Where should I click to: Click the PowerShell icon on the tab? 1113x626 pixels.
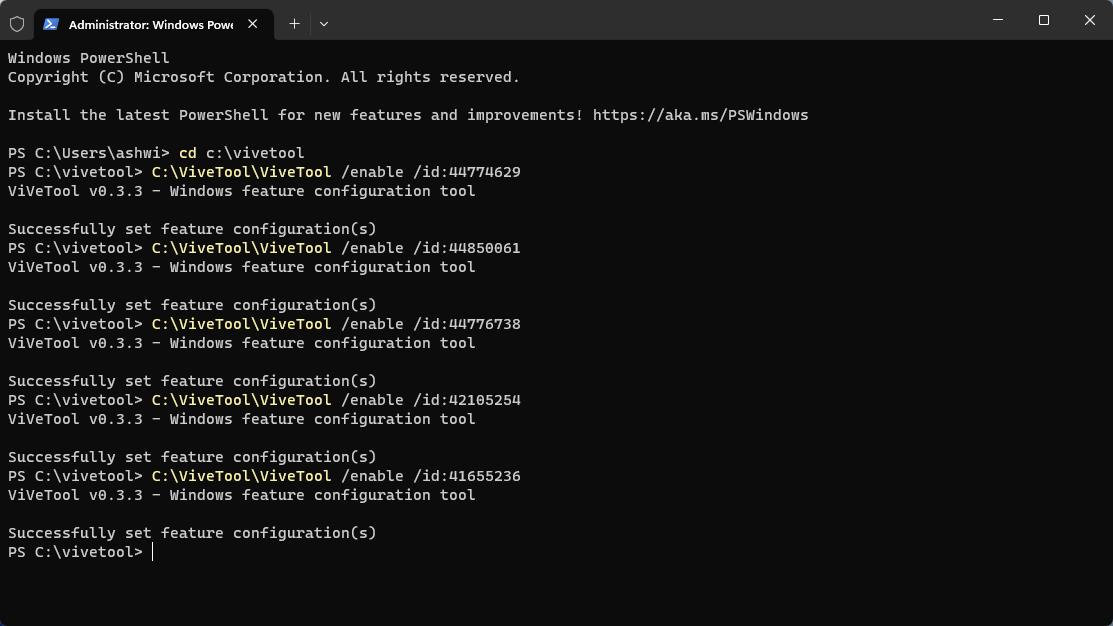[x=50, y=23]
